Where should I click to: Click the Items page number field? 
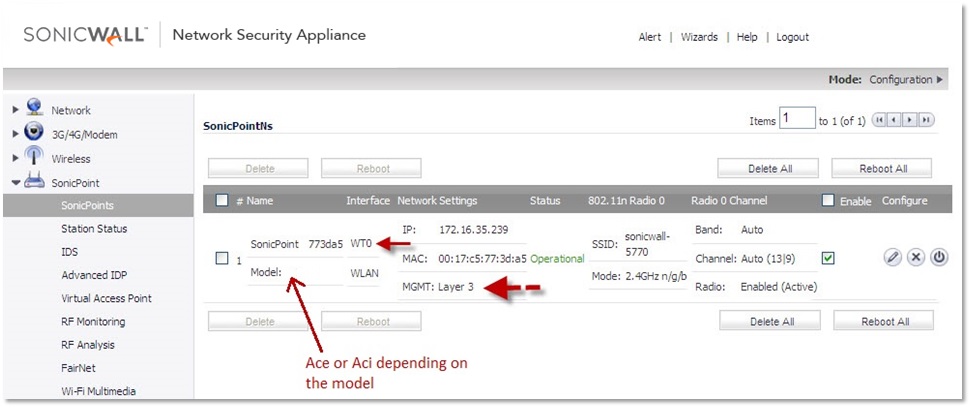coord(797,118)
